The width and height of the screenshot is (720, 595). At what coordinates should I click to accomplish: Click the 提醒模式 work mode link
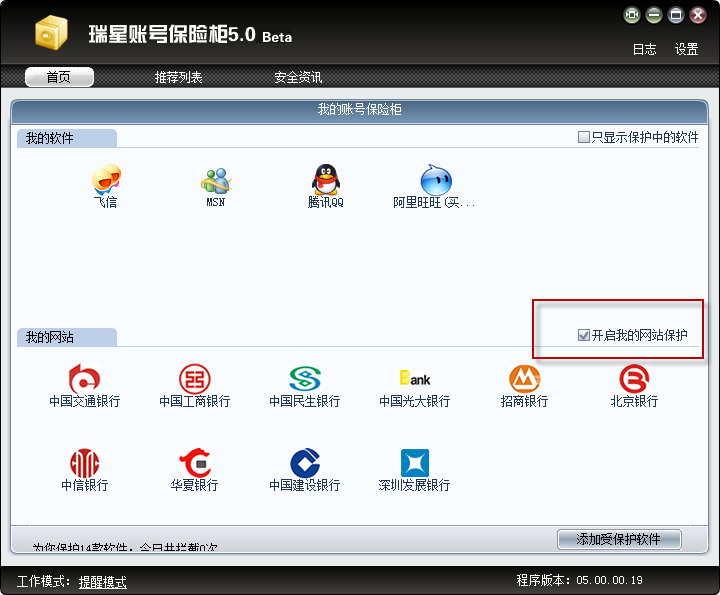[x=103, y=582]
